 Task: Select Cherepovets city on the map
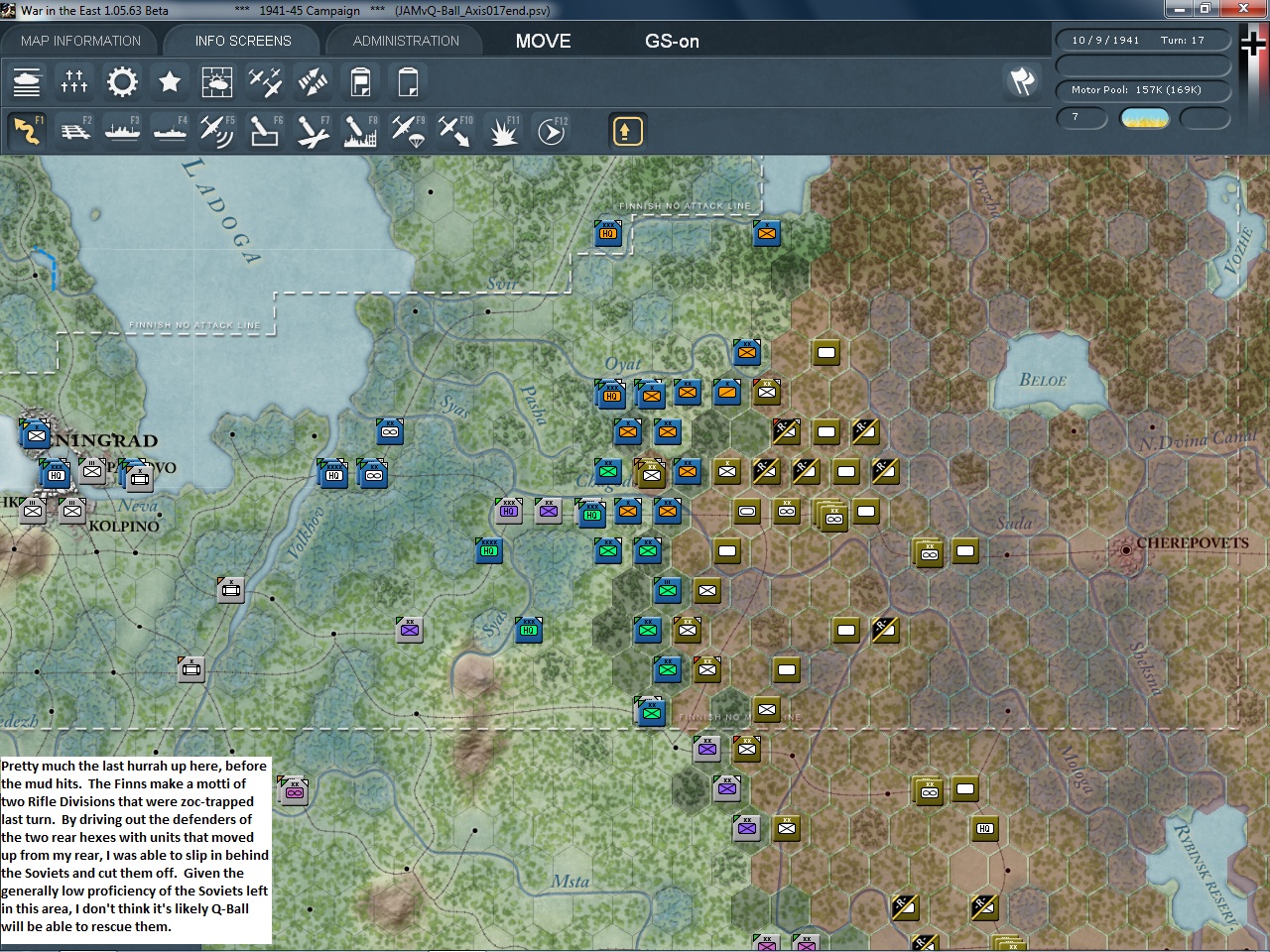coord(1126,548)
